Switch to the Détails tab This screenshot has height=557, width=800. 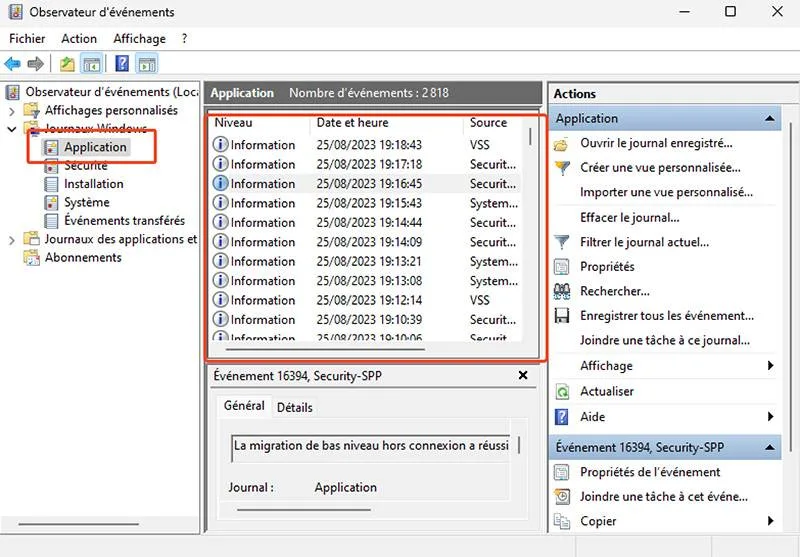click(294, 408)
